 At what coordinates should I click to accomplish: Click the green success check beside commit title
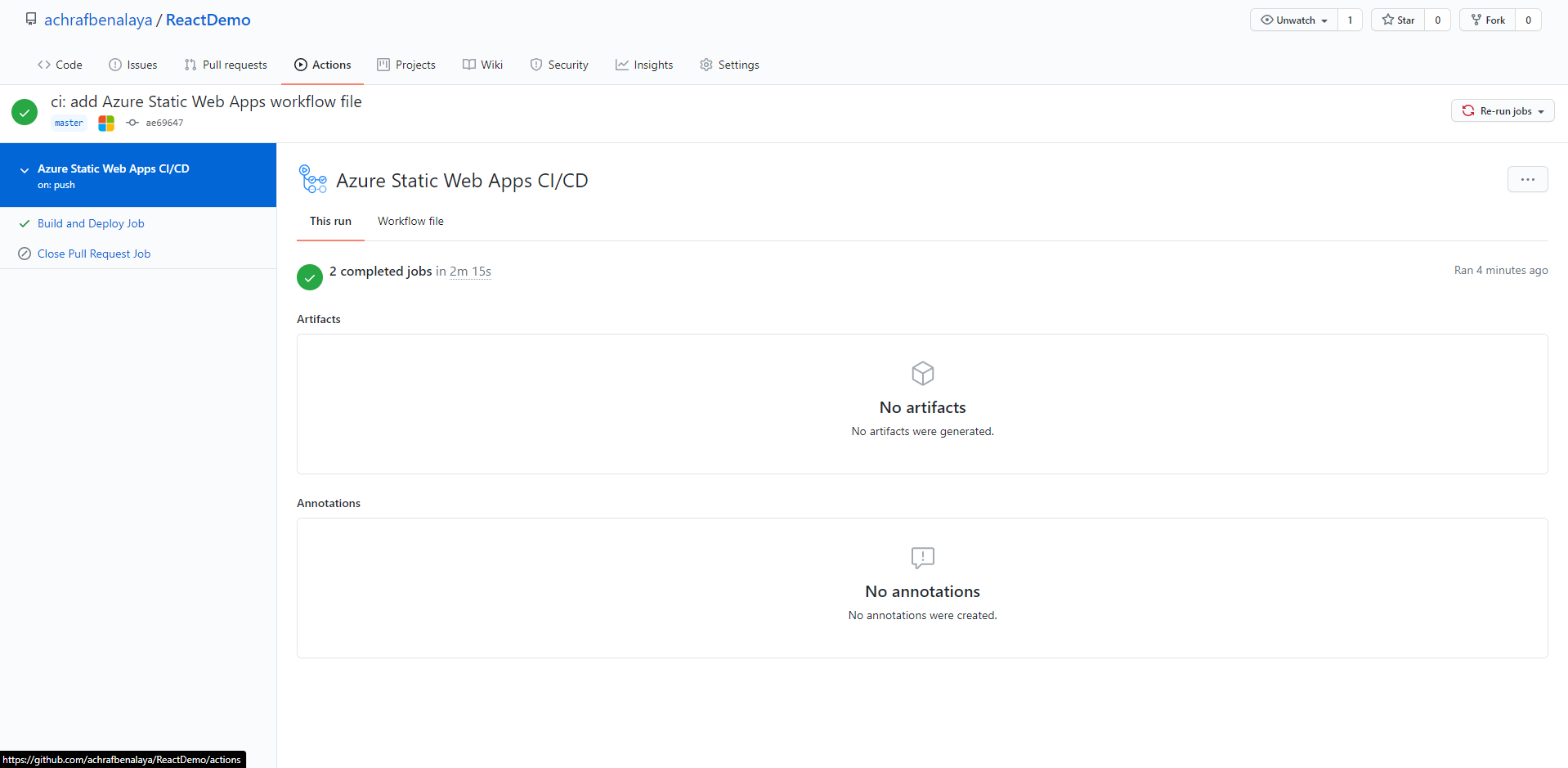[24, 111]
